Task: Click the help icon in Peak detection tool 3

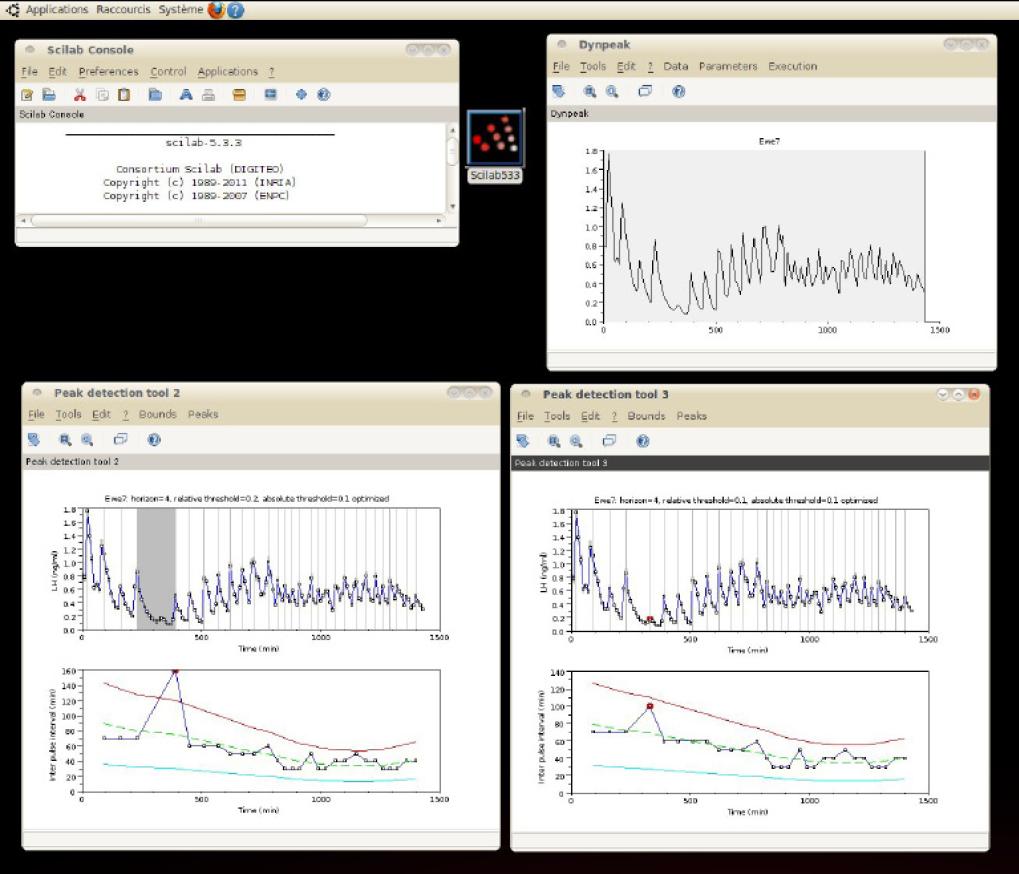Action: tap(643, 442)
